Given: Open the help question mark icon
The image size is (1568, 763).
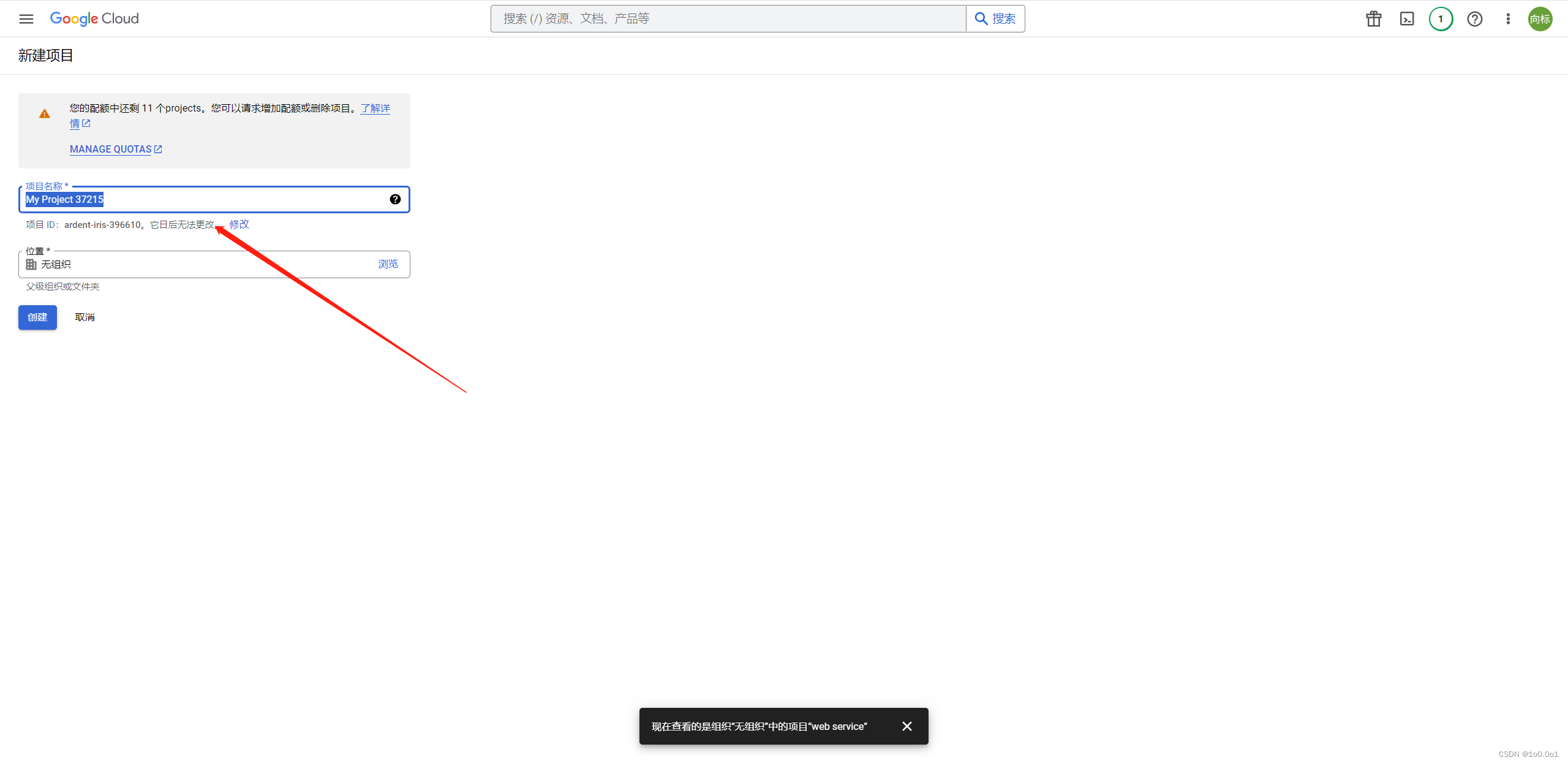Looking at the screenshot, I should (1475, 19).
